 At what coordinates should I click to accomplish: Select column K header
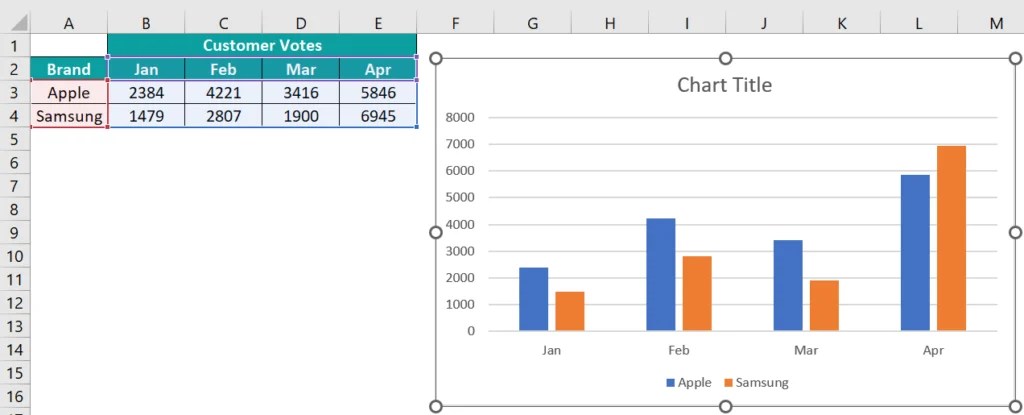(x=842, y=24)
